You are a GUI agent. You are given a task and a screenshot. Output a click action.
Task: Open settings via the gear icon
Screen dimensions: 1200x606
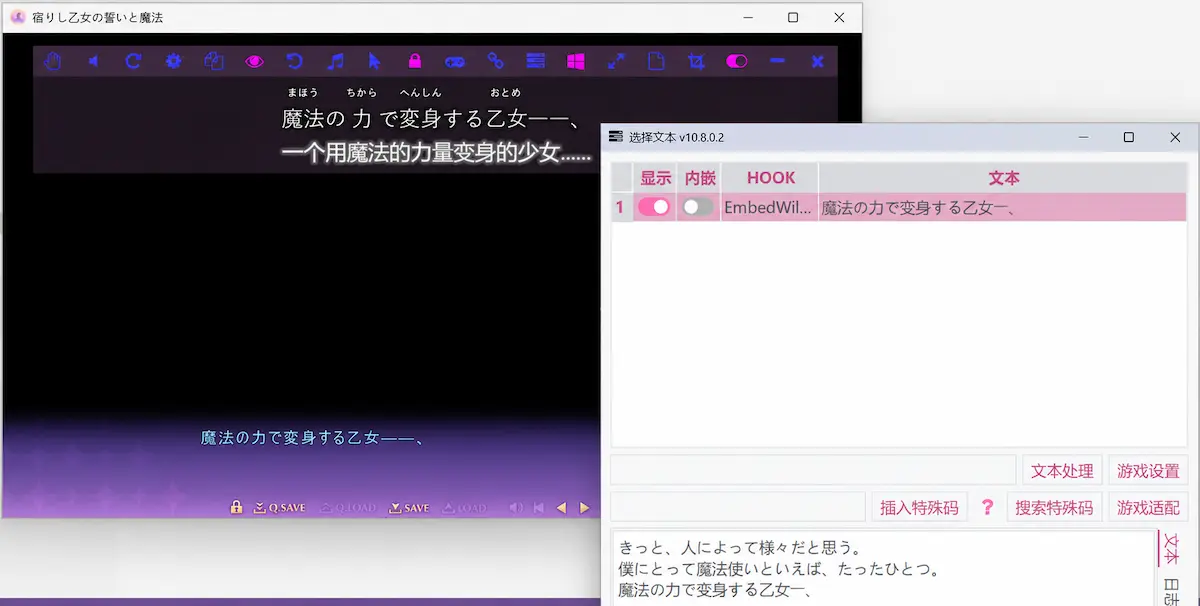point(174,62)
